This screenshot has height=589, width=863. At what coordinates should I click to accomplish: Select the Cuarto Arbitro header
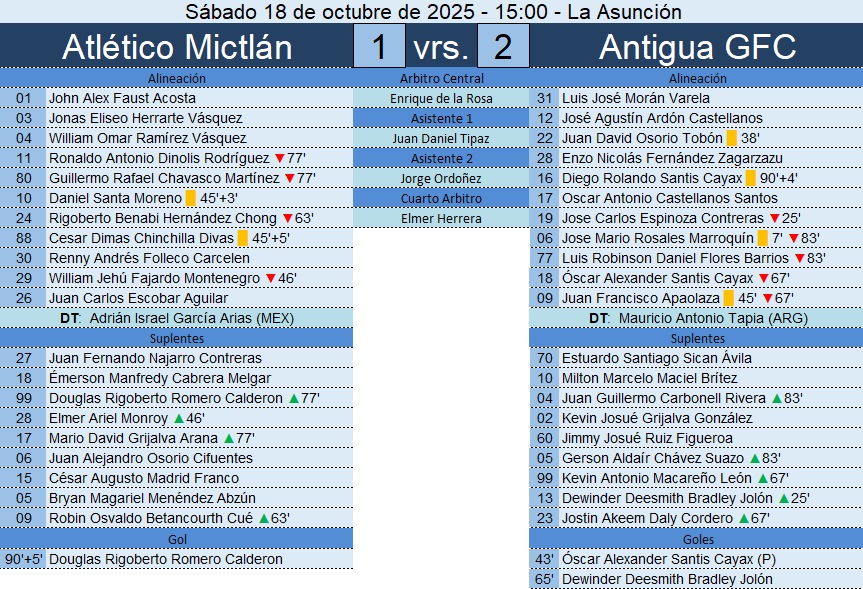tap(441, 198)
